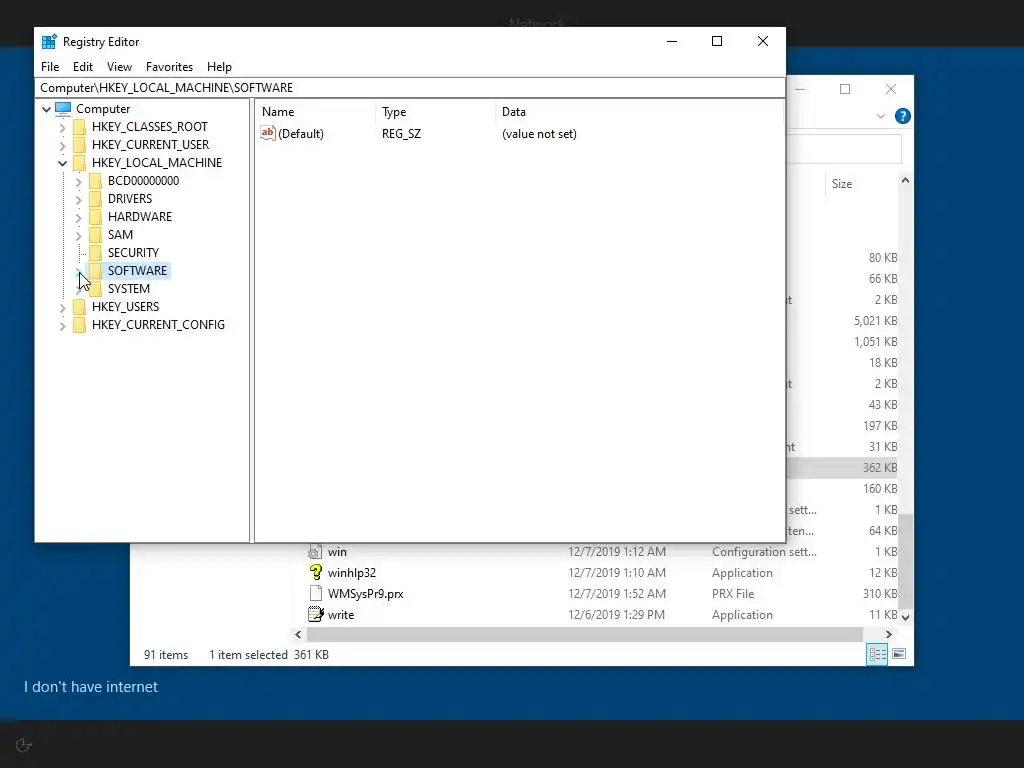Select the winhlp32 file name

(352, 573)
